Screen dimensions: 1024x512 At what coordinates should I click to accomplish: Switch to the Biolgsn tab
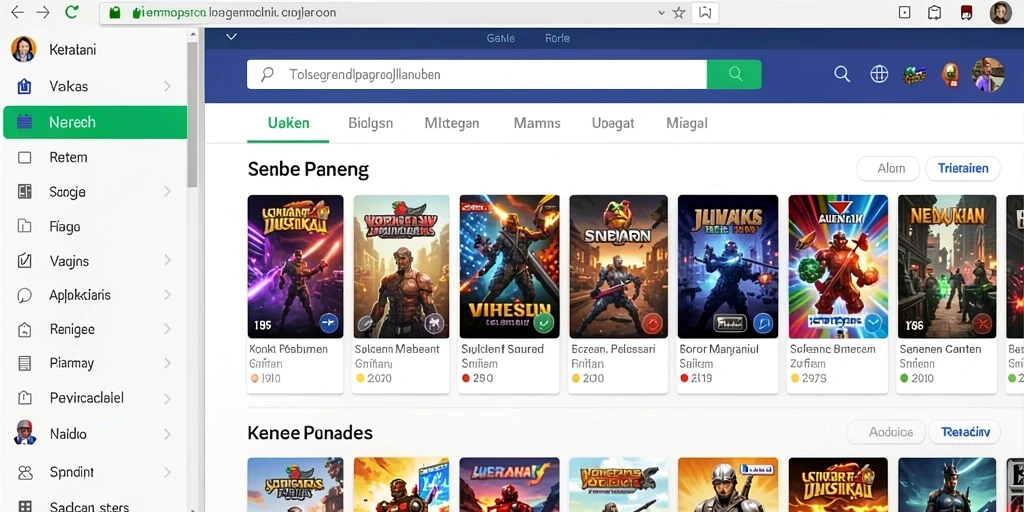point(371,123)
